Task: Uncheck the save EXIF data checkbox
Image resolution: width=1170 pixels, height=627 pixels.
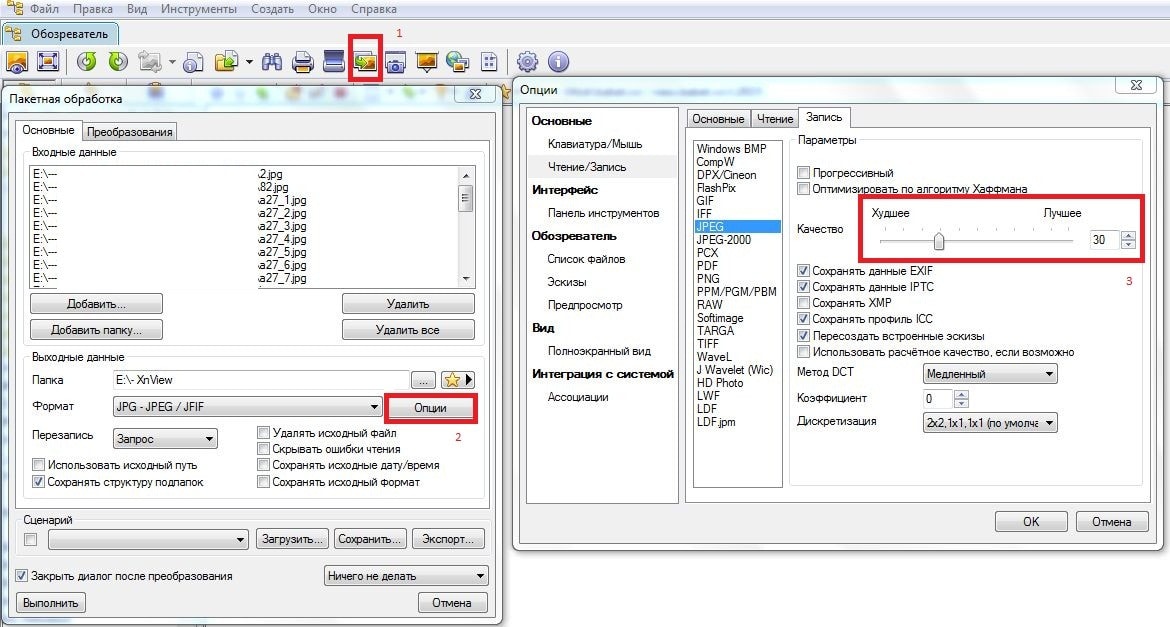Action: [x=803, y=271]
